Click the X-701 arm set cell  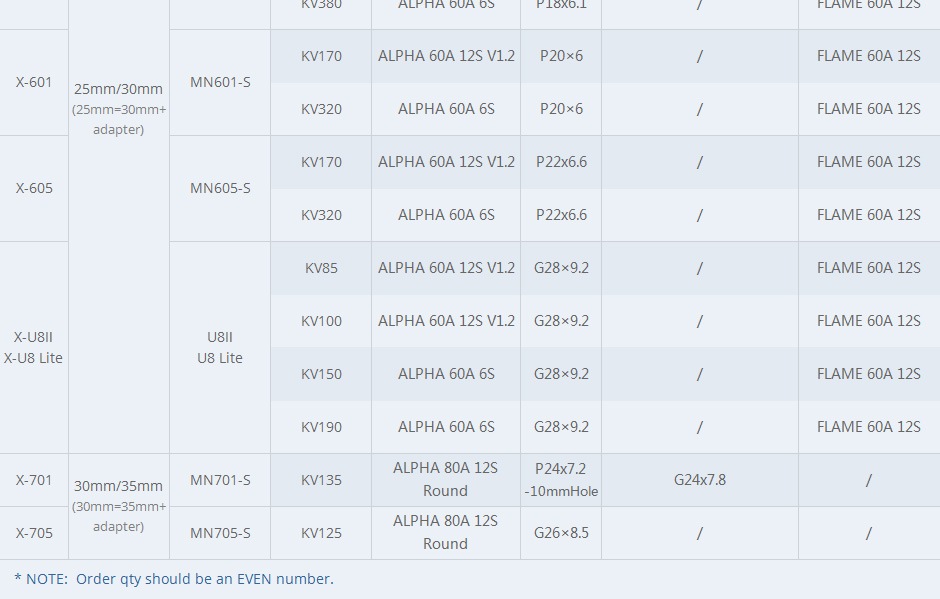click(x=34, y=480)
